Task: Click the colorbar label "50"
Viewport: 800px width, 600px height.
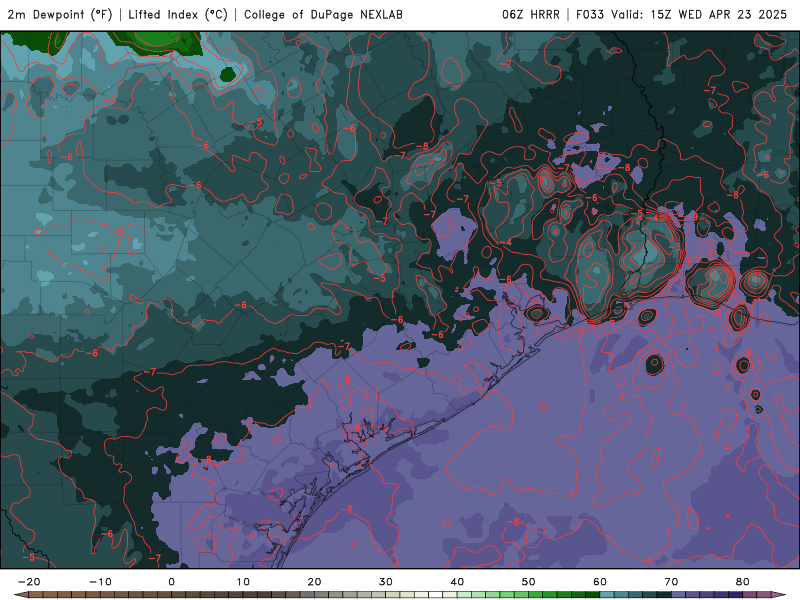Action: pyautogui.click(x=529, y=582)
